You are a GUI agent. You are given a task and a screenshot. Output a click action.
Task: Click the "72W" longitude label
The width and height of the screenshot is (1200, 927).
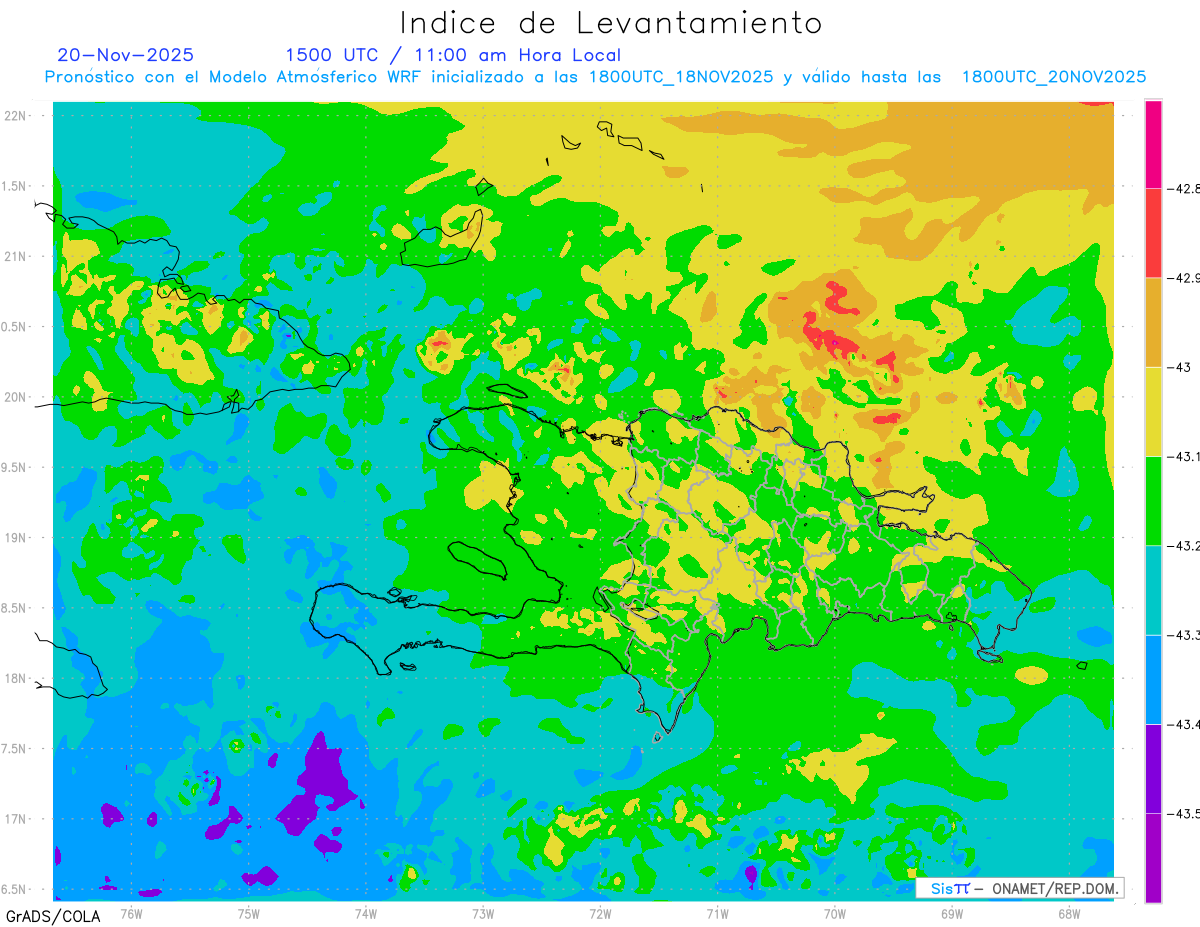point(600,913)
